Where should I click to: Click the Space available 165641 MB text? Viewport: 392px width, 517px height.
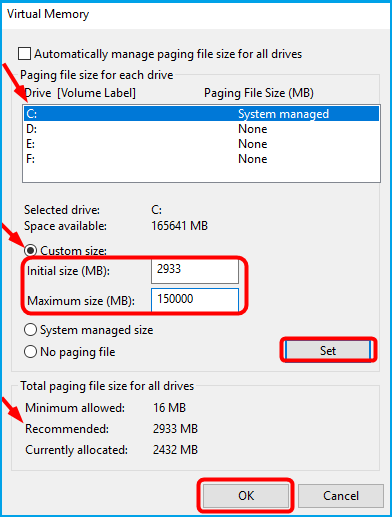point(179,226)
